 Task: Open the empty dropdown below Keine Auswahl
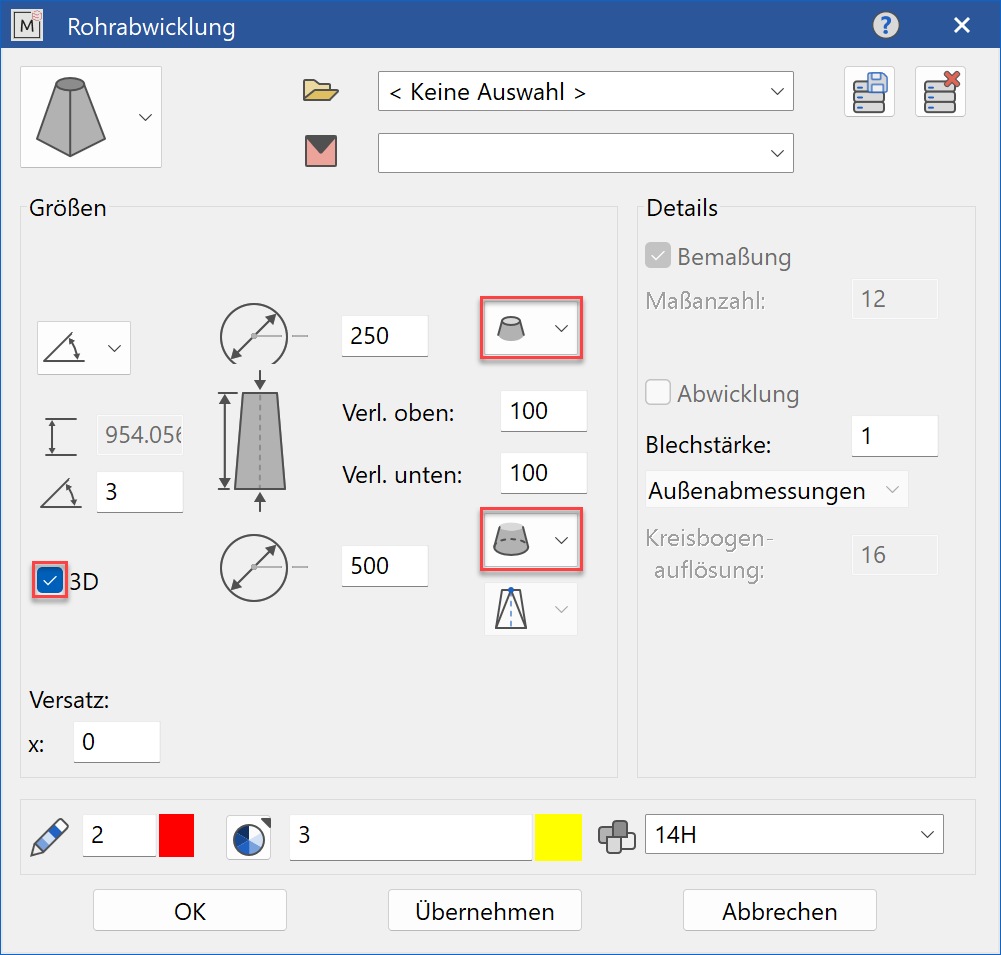[585, 153]
